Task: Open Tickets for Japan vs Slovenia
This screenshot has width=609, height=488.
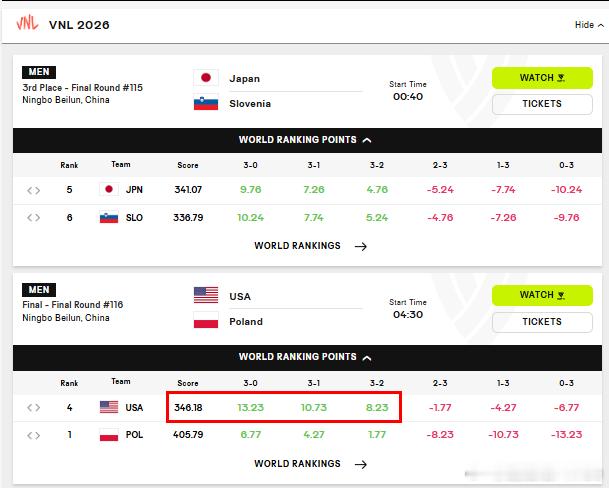Action: [x=542, y=104]
